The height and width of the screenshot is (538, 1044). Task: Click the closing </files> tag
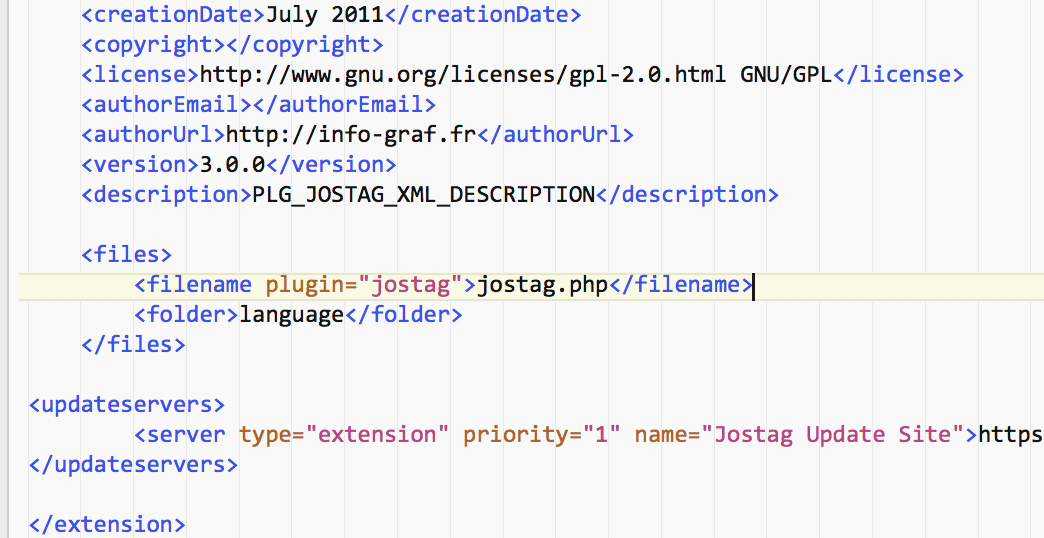pyautogui.click(x=133, y=344)
